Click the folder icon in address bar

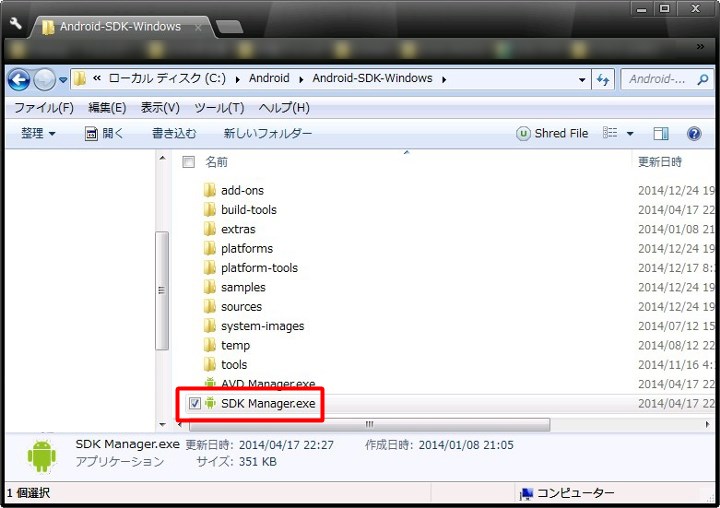coord(79,79)
